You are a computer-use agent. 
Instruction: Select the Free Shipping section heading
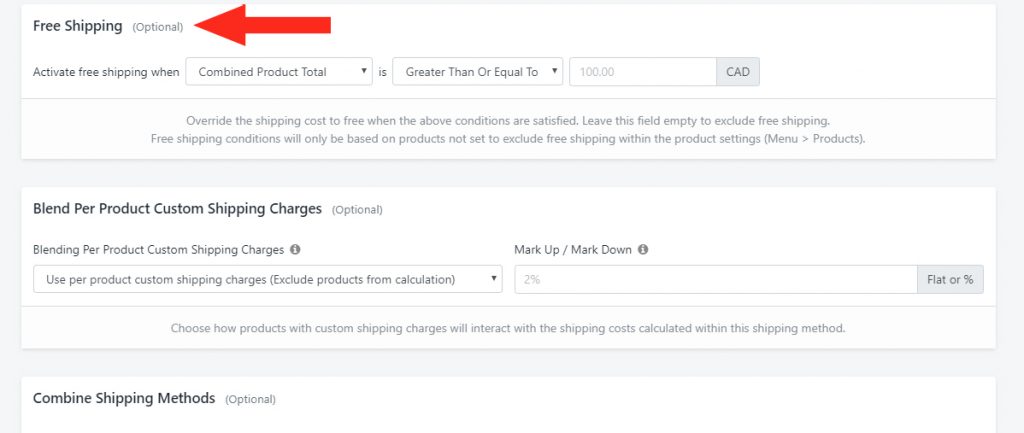pos(78,26)
